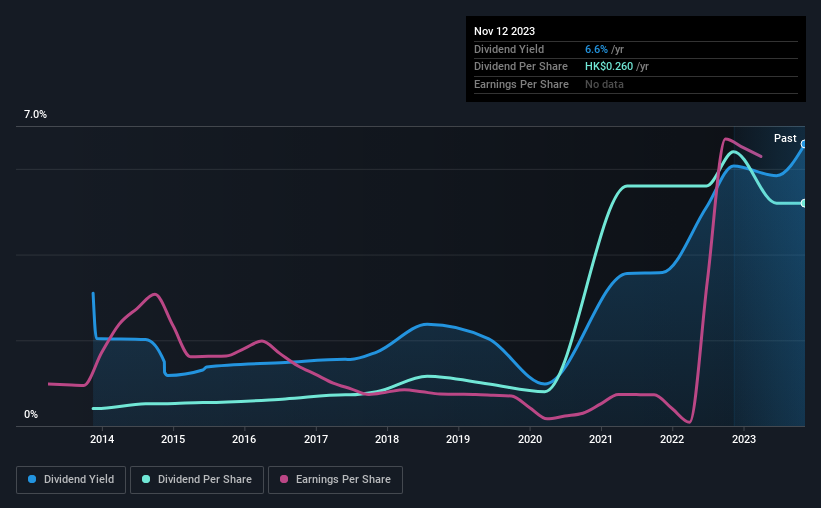Image resolution: width=821 pixels, height=508 pixels.
Task: Click the teal Dividend Per Share end-point marker
Action: 803,203
